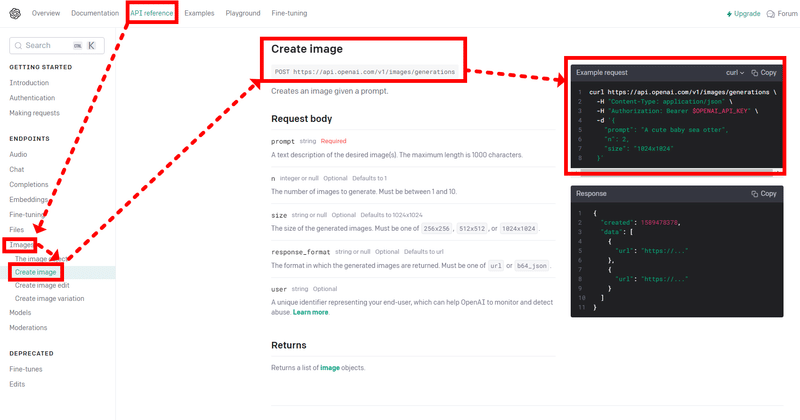800x420 pixels.
Task: Click the 512x512 size value
Action: (x=471, y=229)
